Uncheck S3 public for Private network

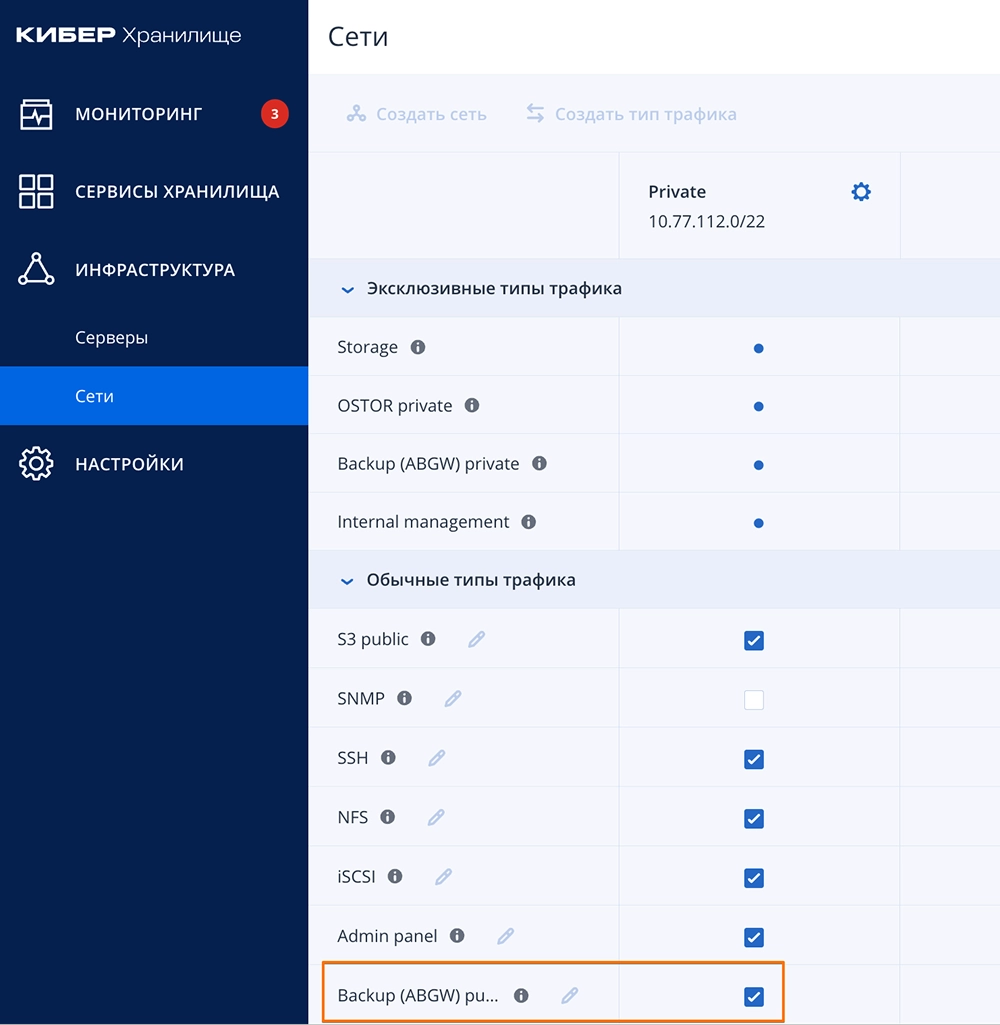(x=754, y=641)
